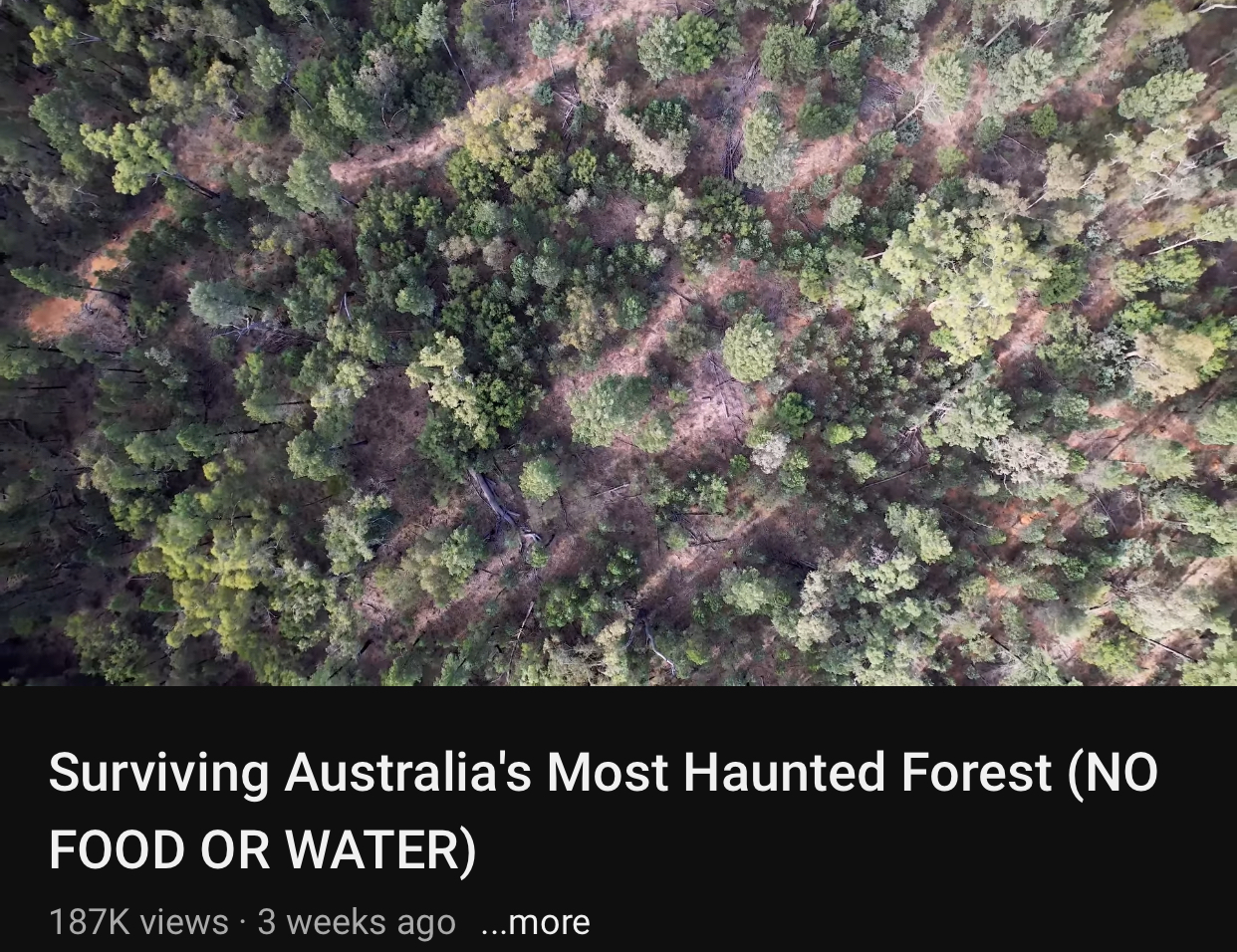
Task: Click the word 'Haunted' in the video title
Action: 784,773
